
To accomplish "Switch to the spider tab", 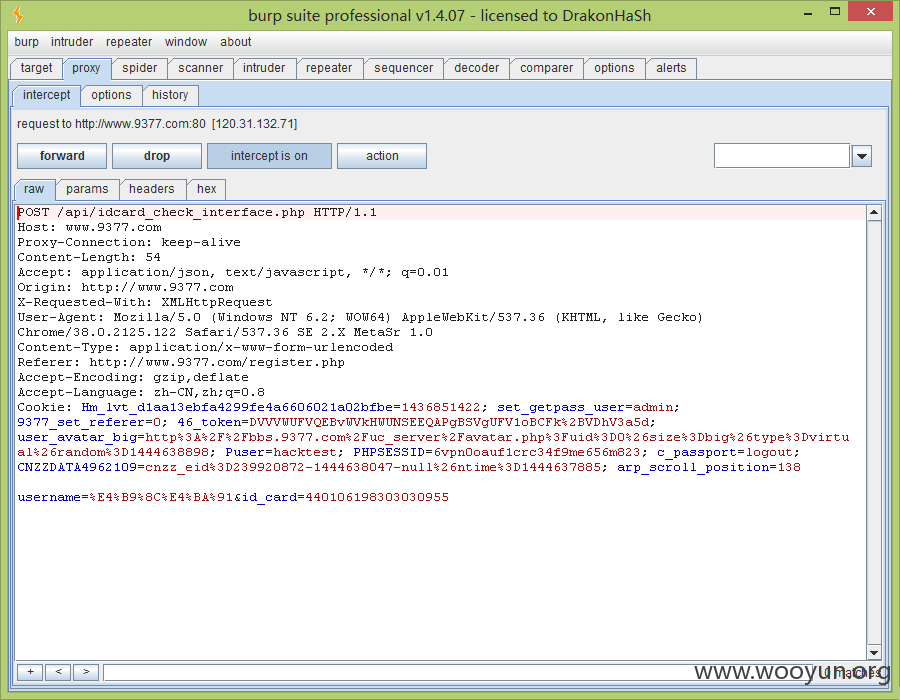I will (139, 68).
